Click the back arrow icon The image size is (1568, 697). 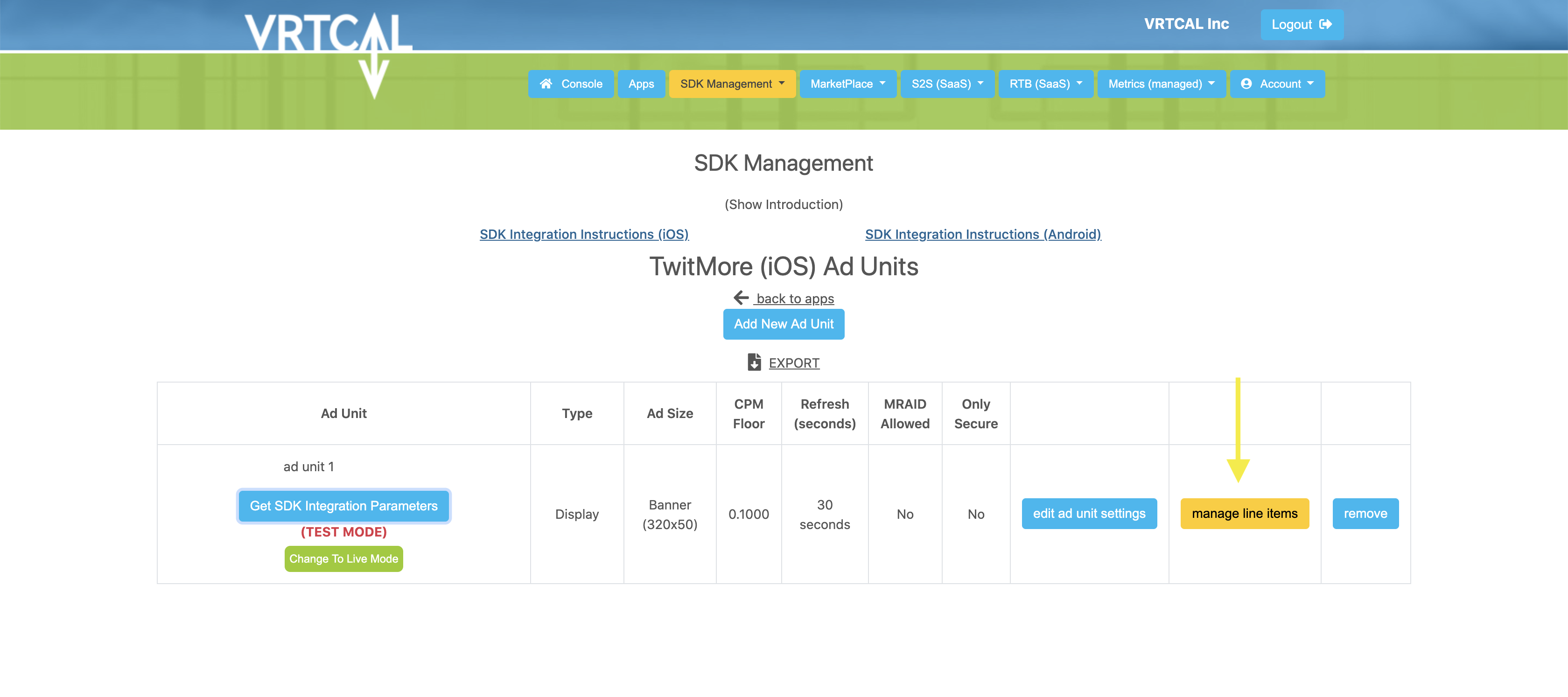(x=741, y=298)
